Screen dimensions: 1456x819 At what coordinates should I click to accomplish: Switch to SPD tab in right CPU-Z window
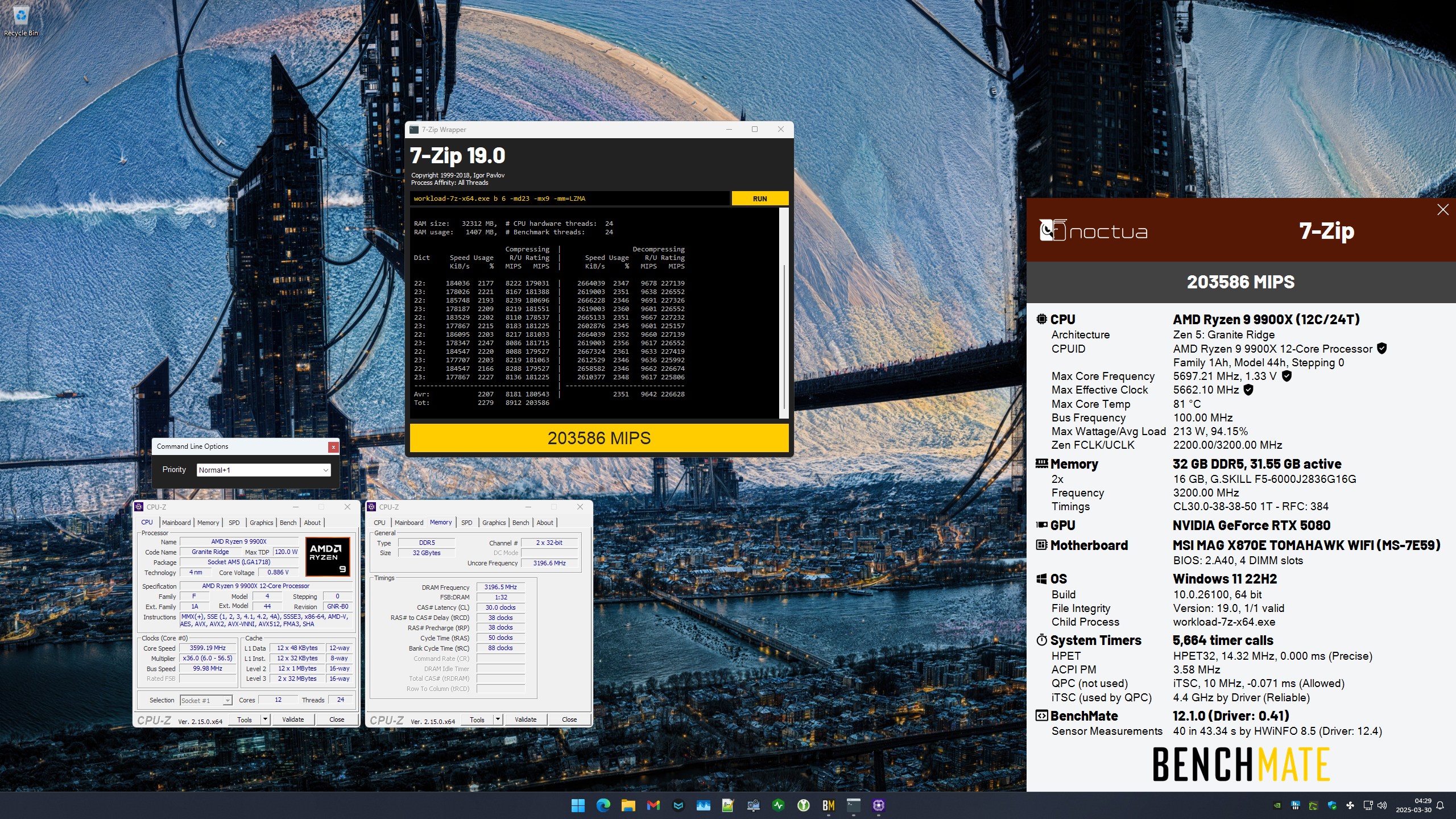[466, 523]
